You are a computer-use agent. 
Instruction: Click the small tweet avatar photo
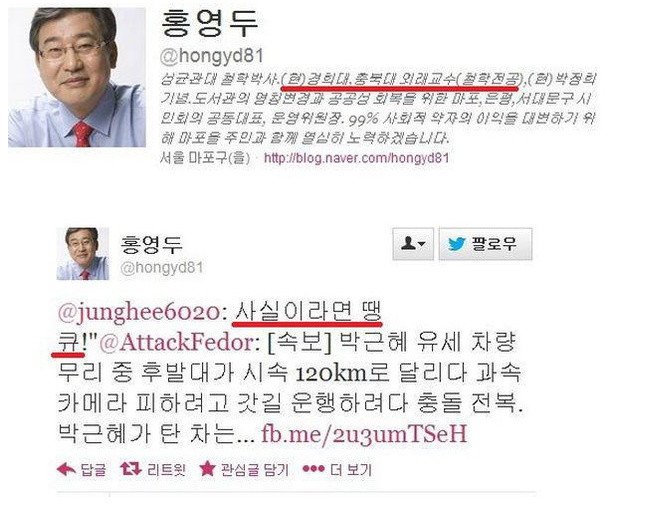click(x=83, y=254)
